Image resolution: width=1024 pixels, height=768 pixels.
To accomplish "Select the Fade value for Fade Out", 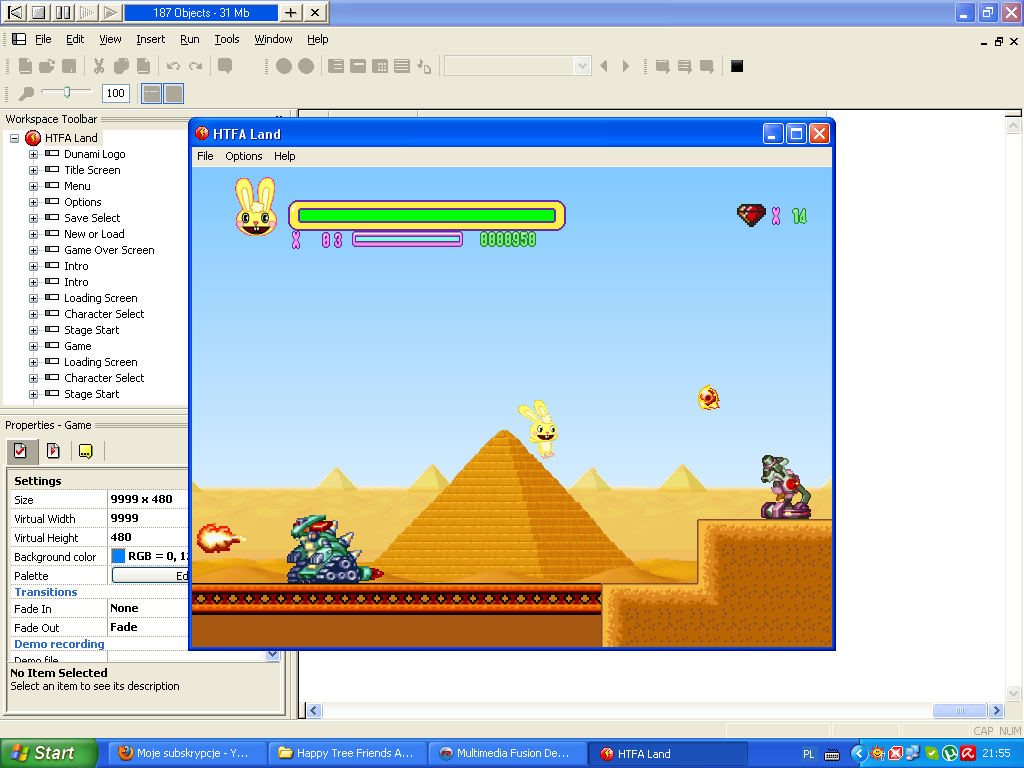I will 123,627.
